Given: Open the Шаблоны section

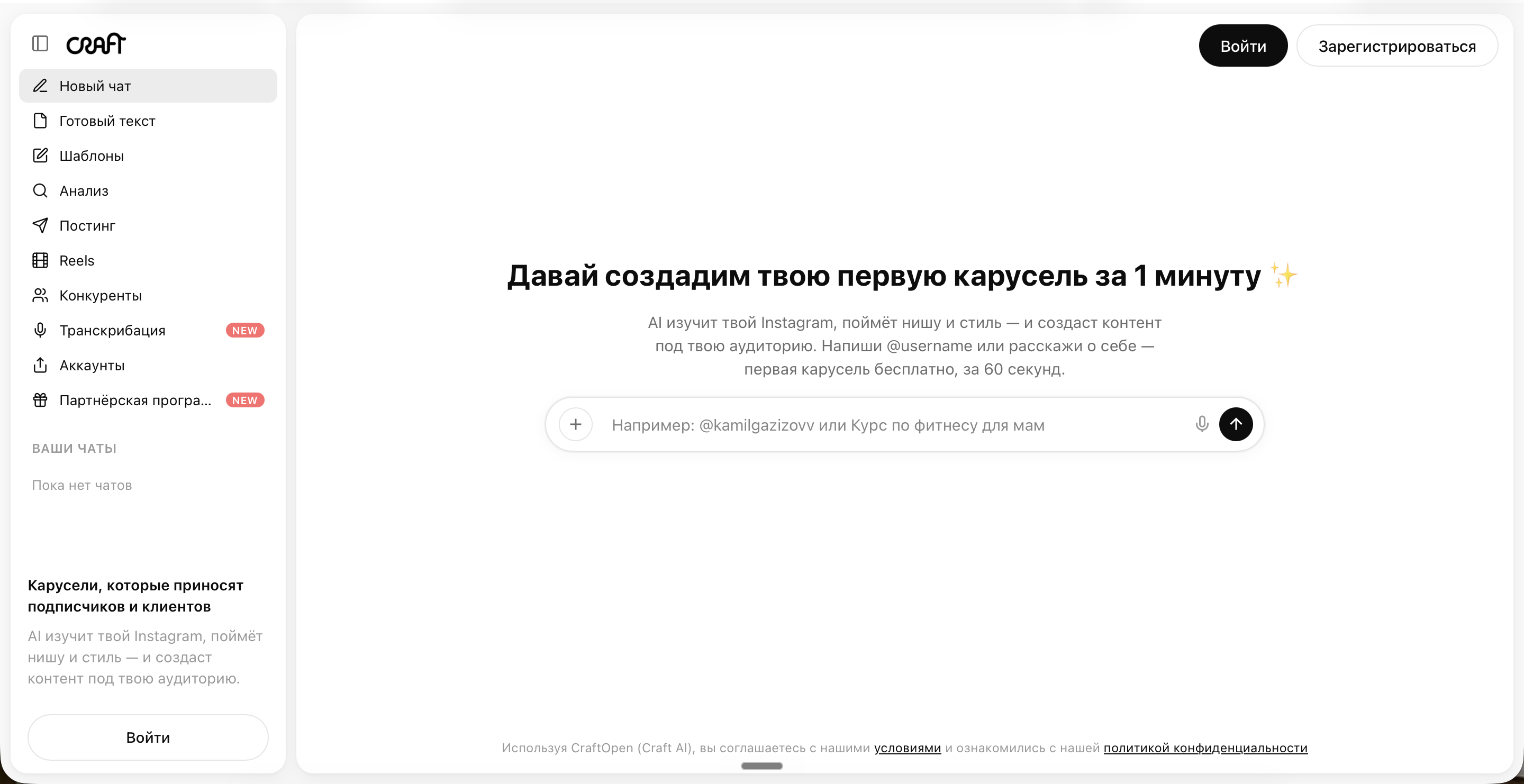Looking at the screenshot, I should click(x=148, y=156).
